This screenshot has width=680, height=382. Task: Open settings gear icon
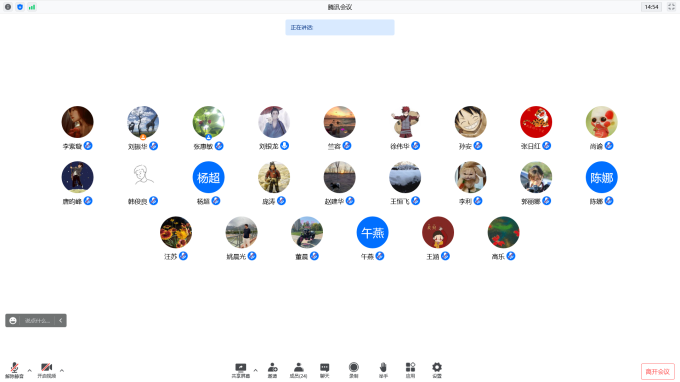click(437, 367)
